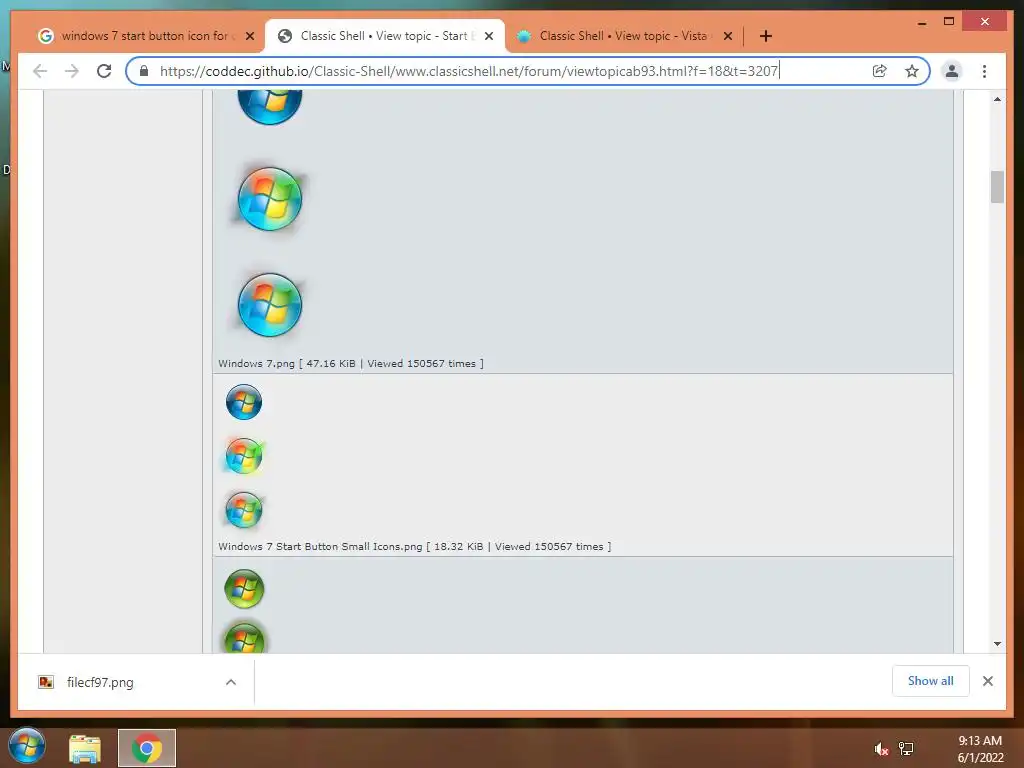Click the browser back arrow
The image size is (1024, 768).
click(40, 71)
